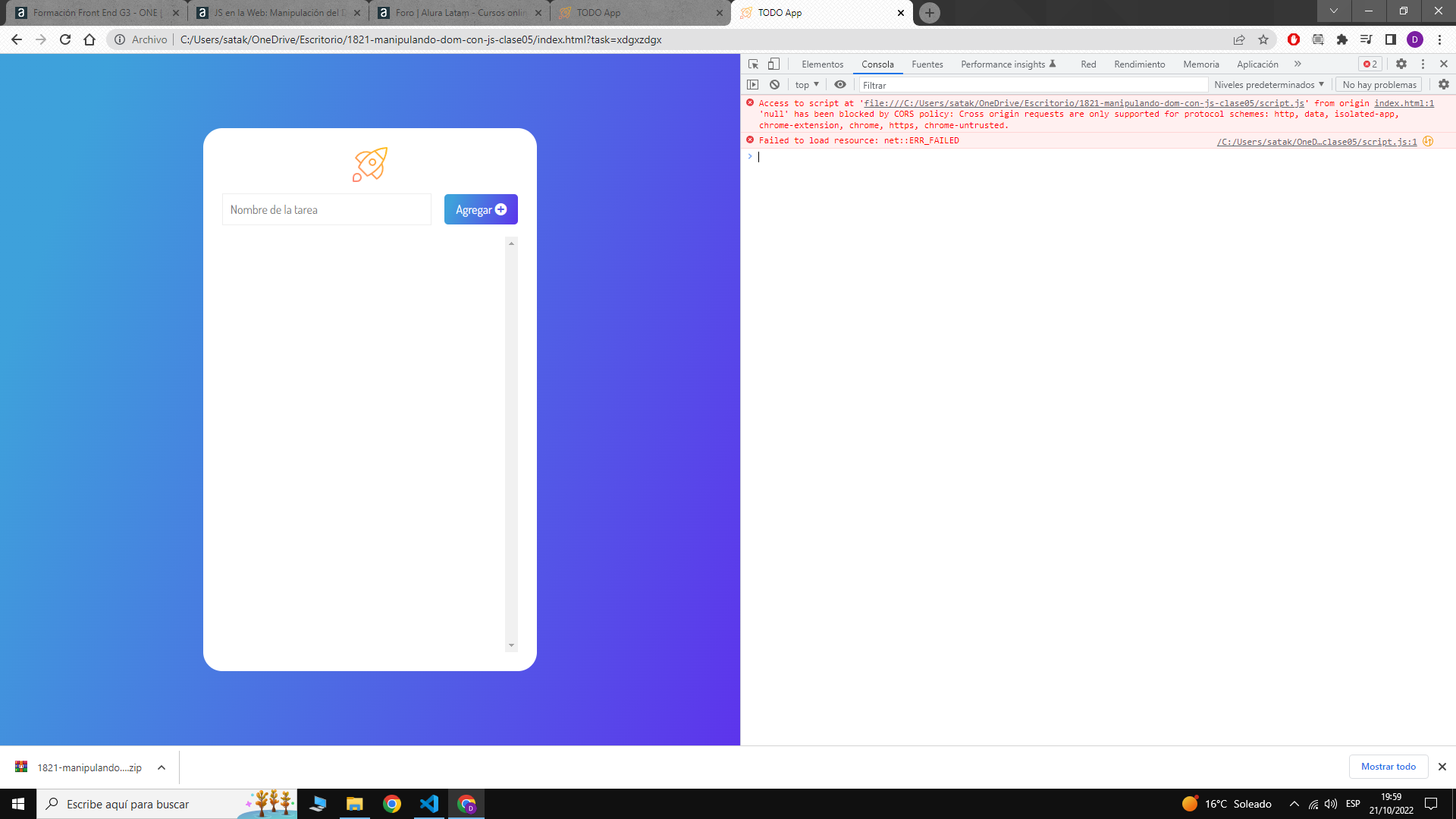Screen dimensions: 1456x819
Task: Open the media control playlist icon
Action: coord(1367,39)
